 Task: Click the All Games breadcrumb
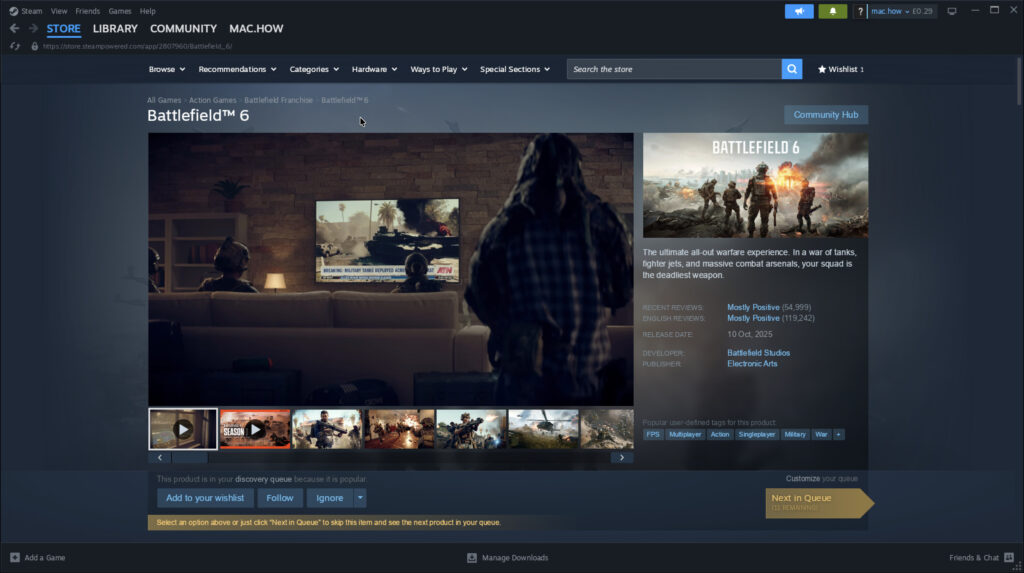click(164, 100)
